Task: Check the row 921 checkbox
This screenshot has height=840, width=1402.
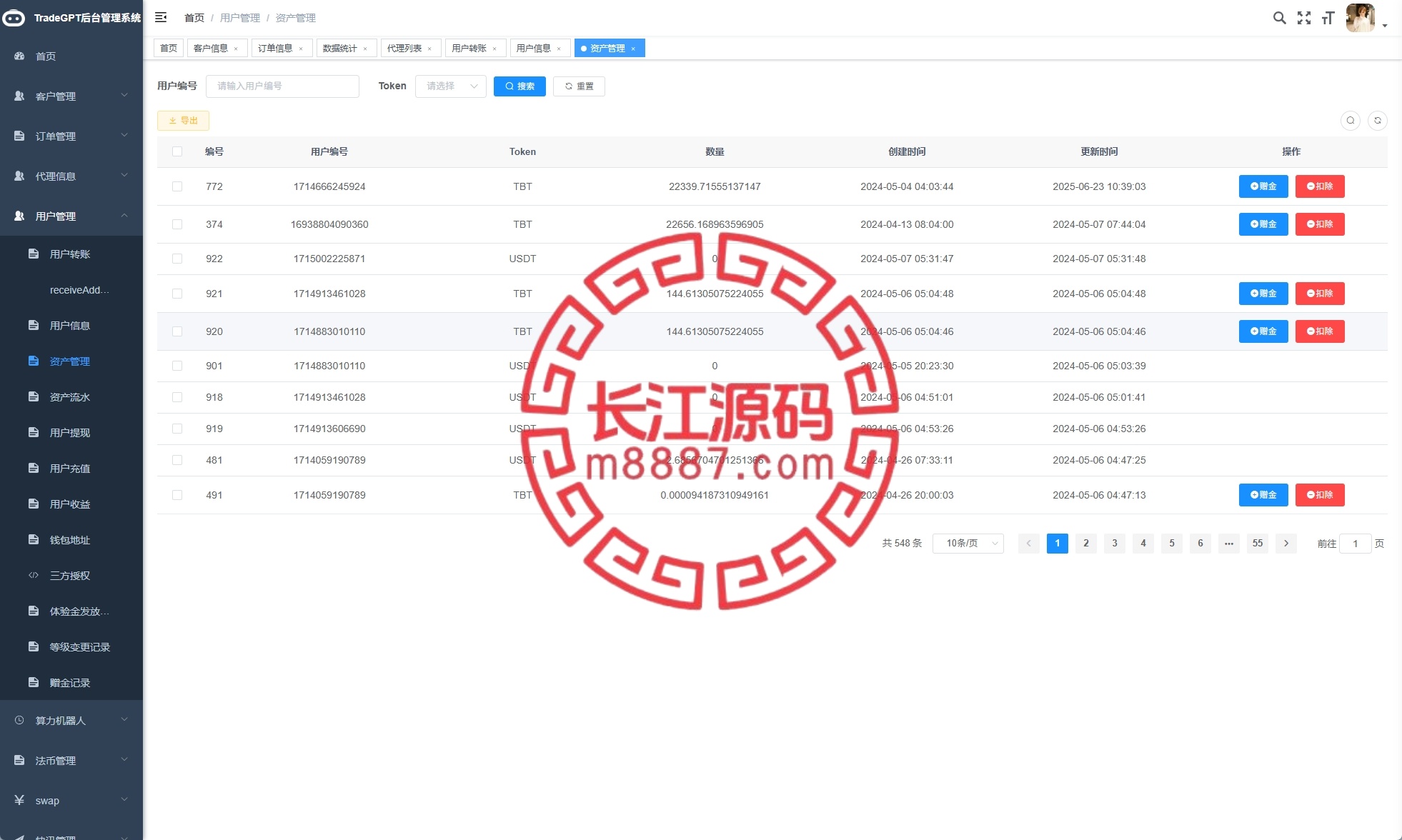Action: [177, 294]
